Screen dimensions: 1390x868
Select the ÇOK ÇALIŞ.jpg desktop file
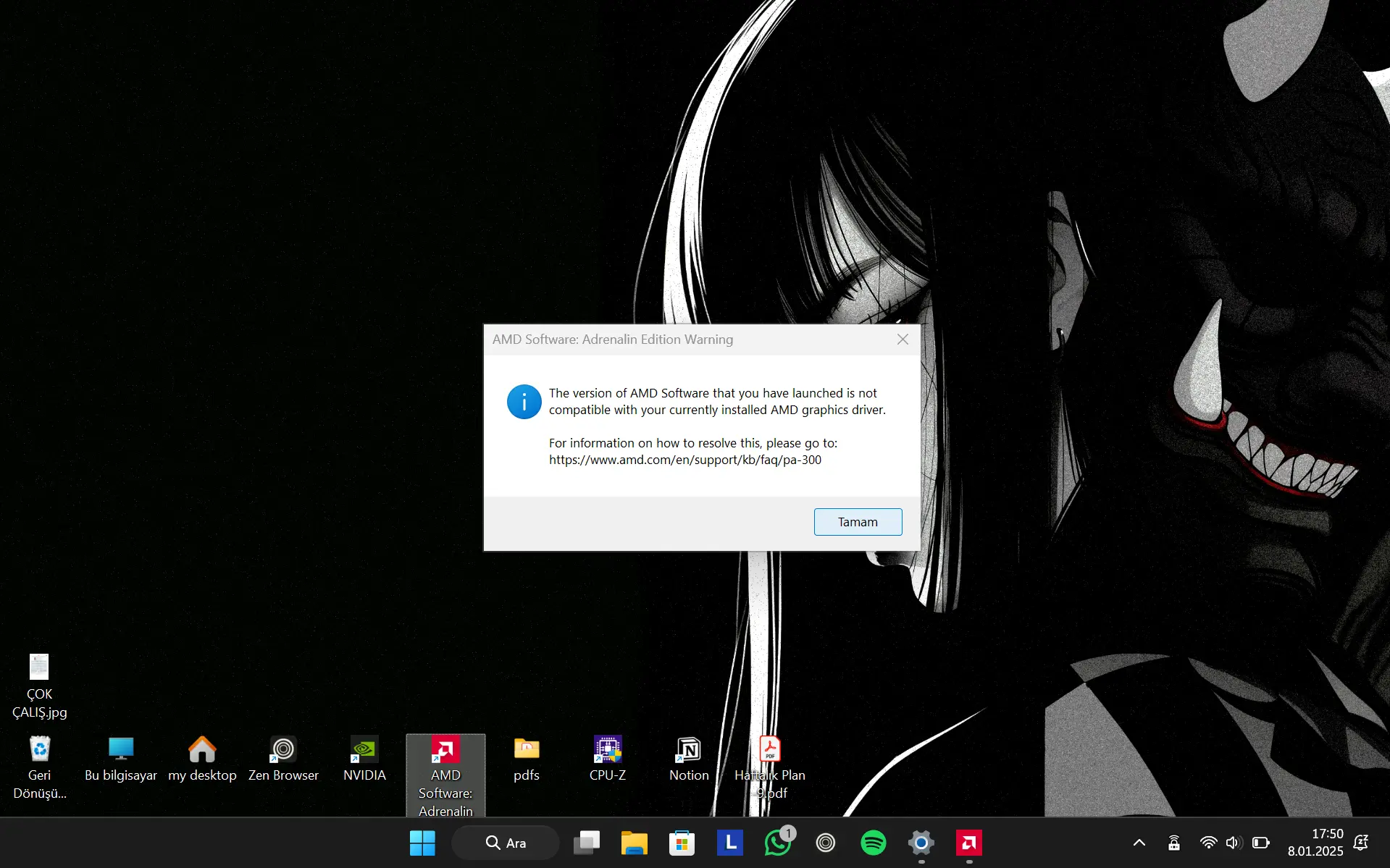coord(40,686)
